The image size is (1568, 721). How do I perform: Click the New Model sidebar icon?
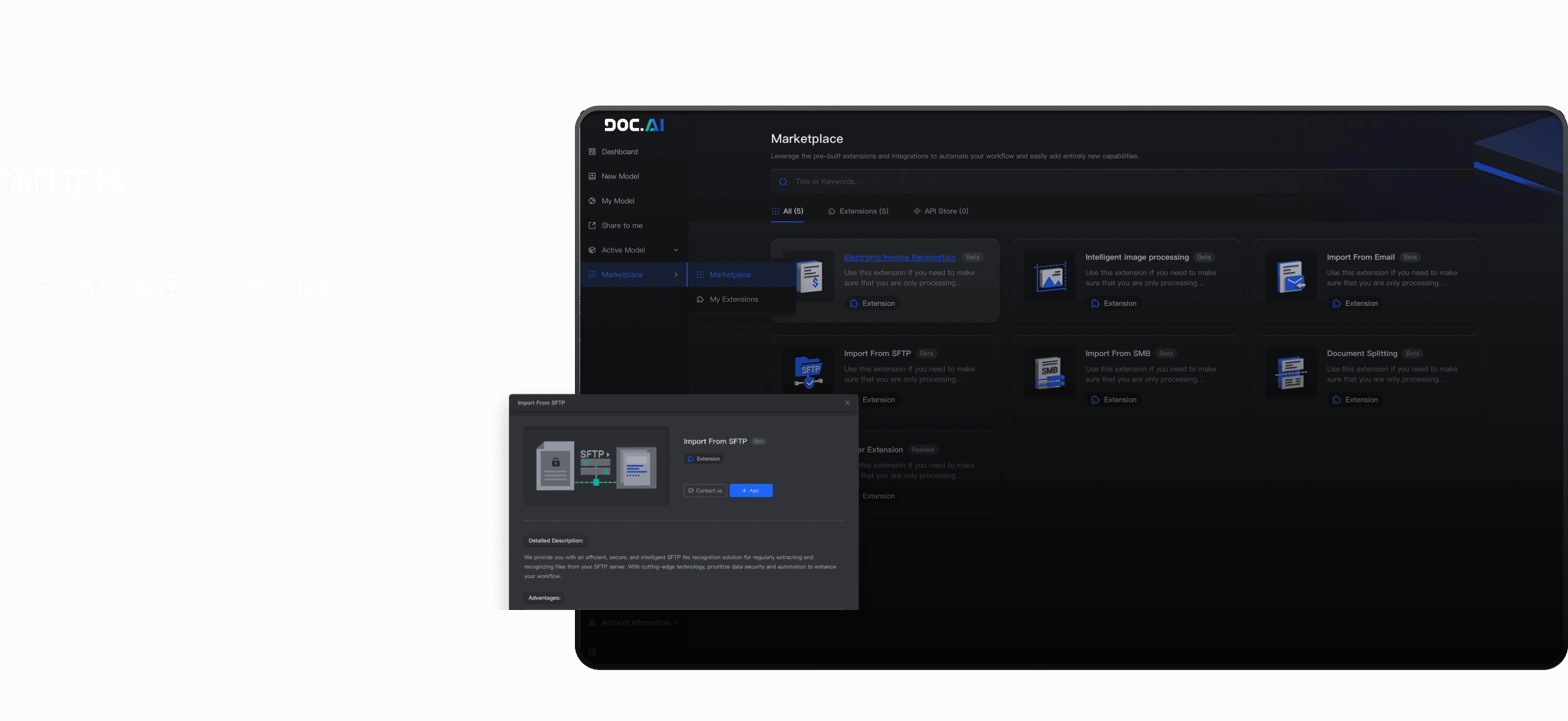(x=592, y=176)
